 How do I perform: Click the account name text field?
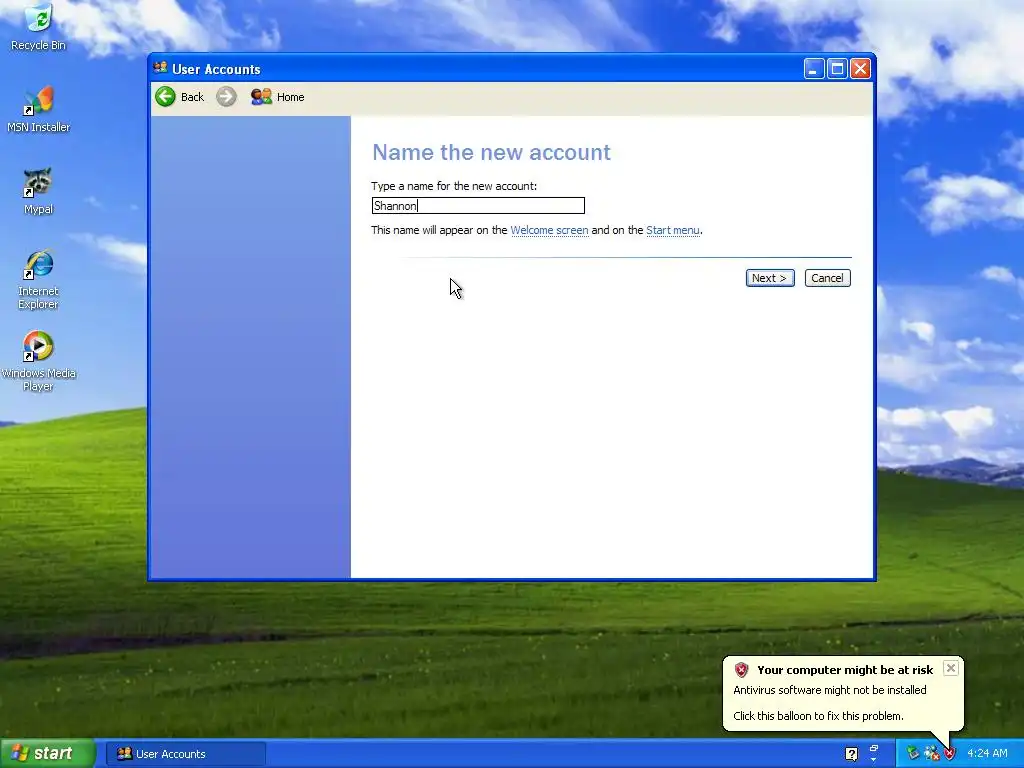(x=478, y=206)
